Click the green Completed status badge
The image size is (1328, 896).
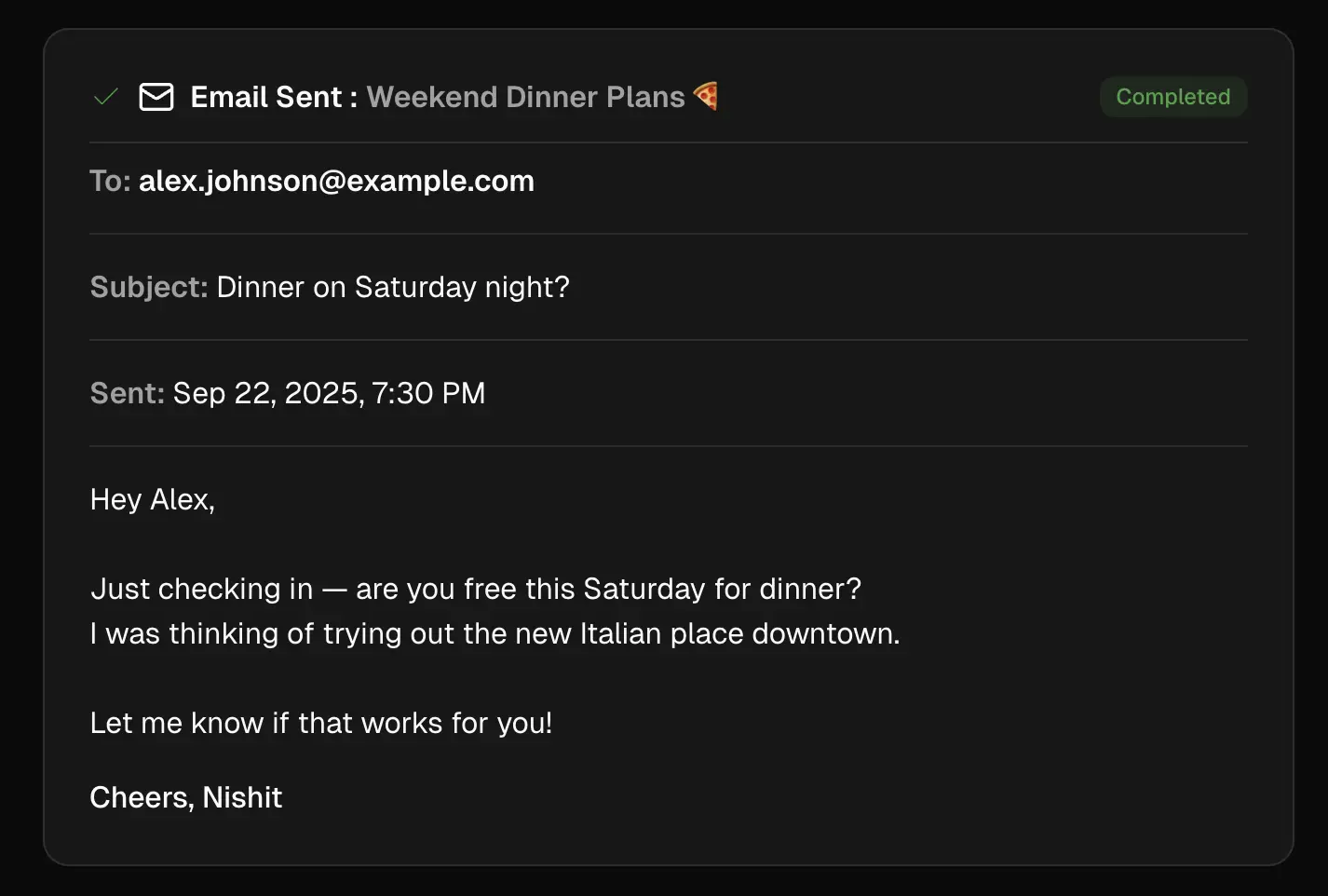coord(1172,97)
